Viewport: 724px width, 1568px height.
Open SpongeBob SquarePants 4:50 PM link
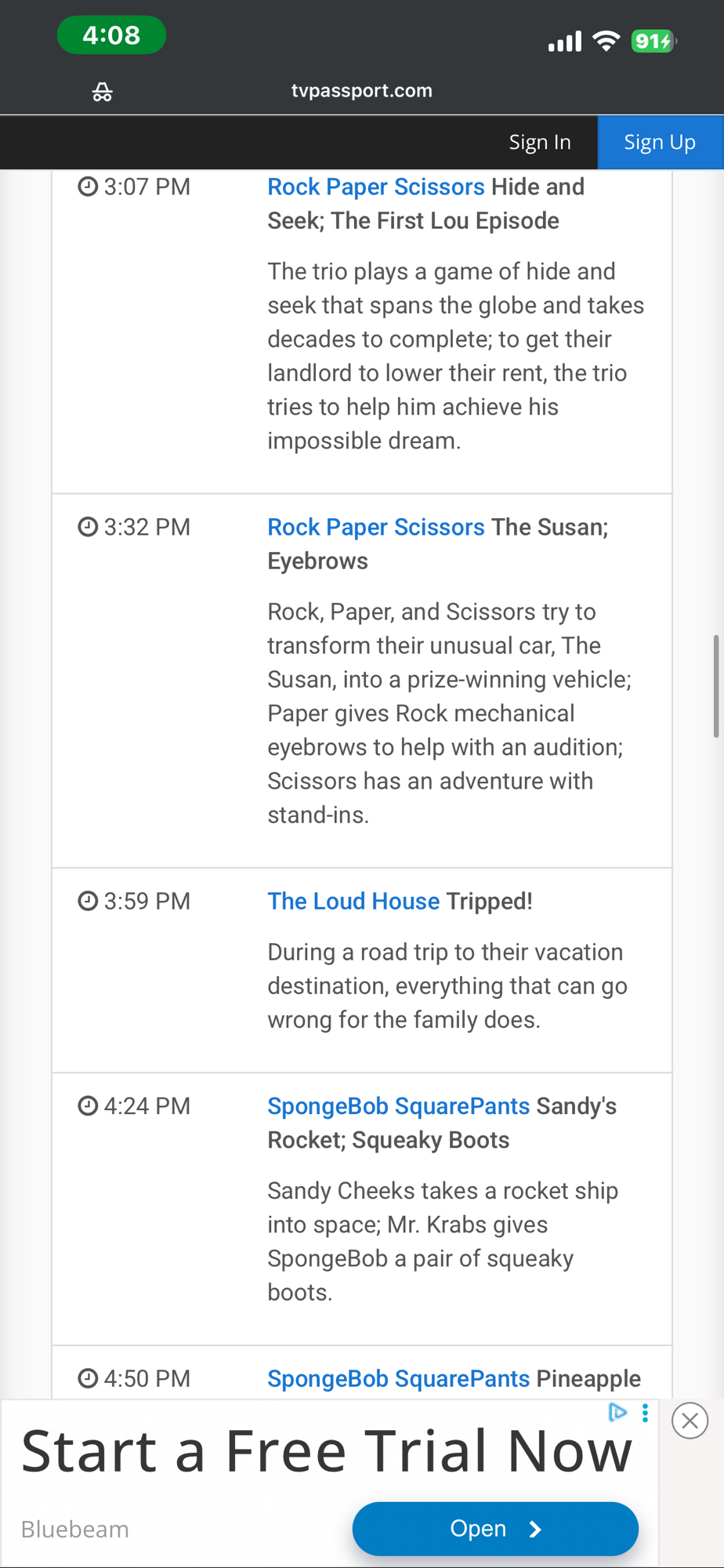(x=398, y=1378)
